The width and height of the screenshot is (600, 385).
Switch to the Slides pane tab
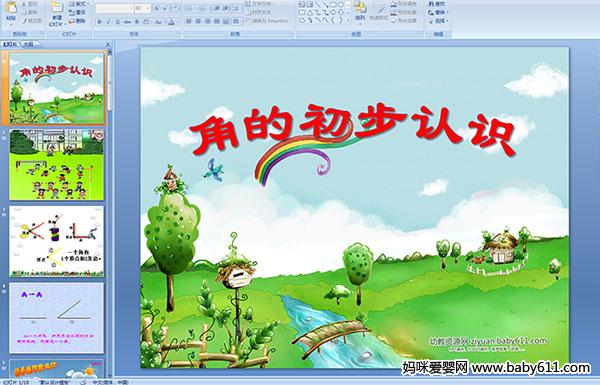[x=10, y=44]
